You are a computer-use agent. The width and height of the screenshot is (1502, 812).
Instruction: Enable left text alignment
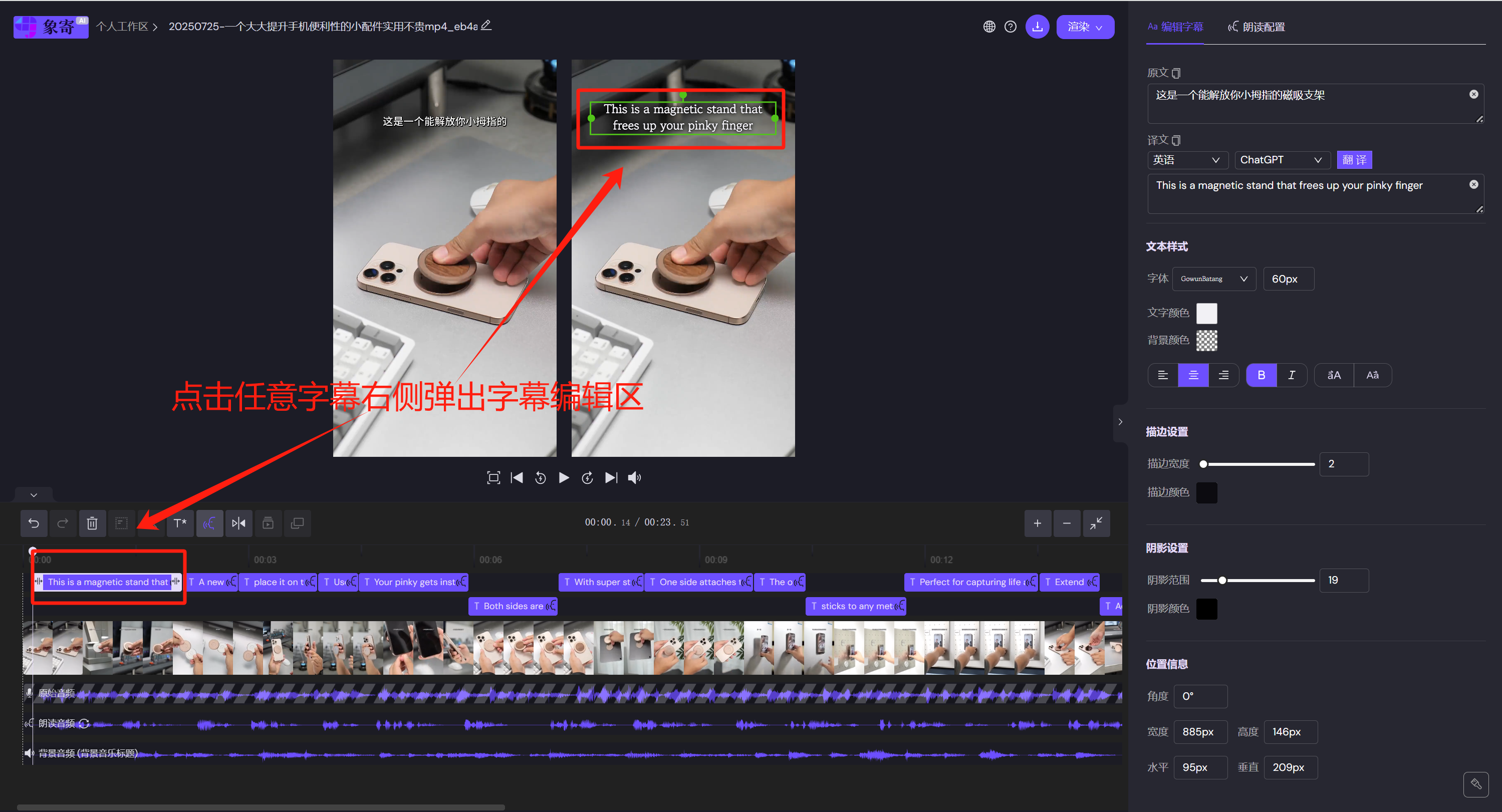click(1162, 375)
